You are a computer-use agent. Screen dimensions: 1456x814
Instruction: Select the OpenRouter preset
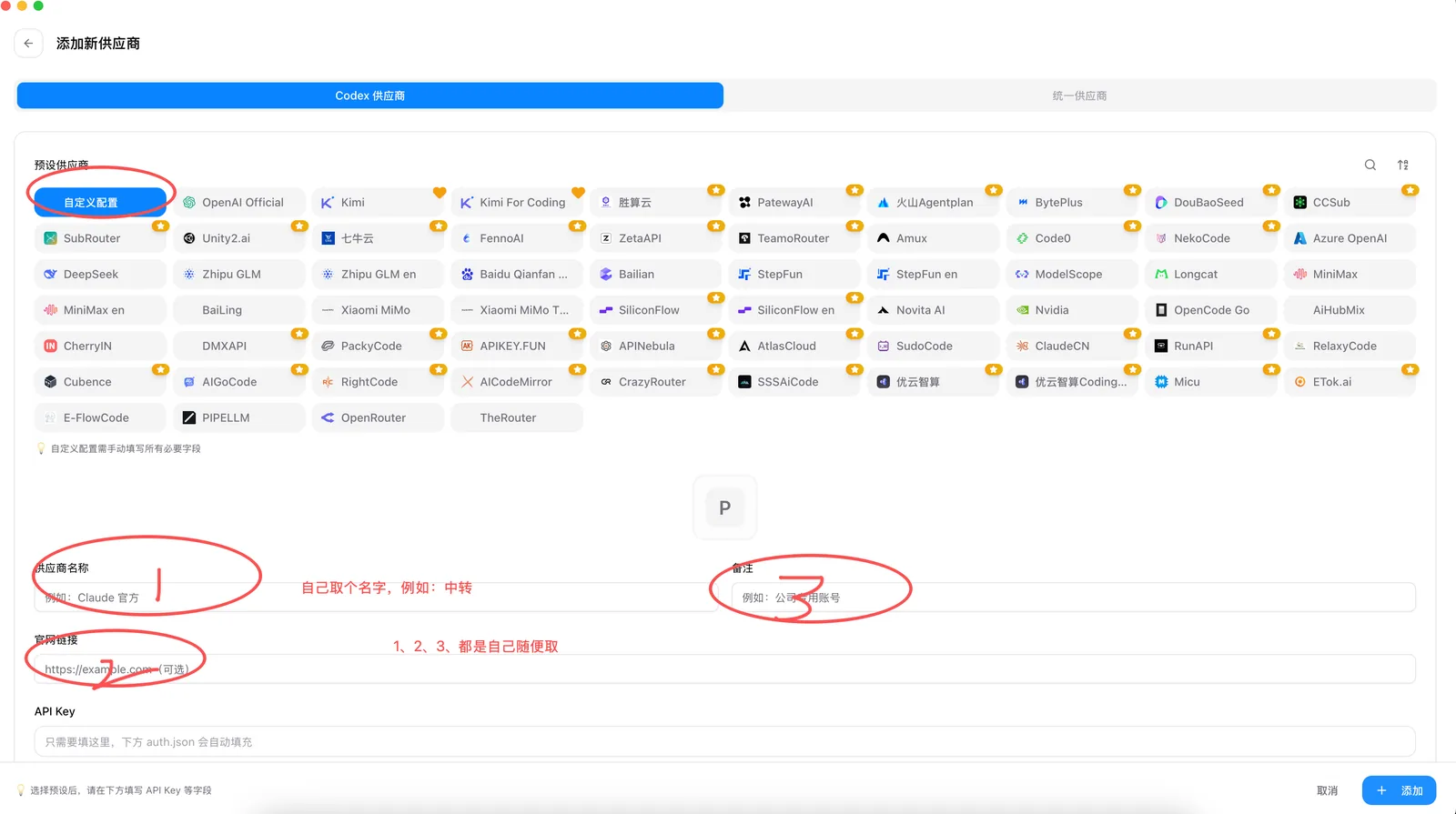point(378,418)
